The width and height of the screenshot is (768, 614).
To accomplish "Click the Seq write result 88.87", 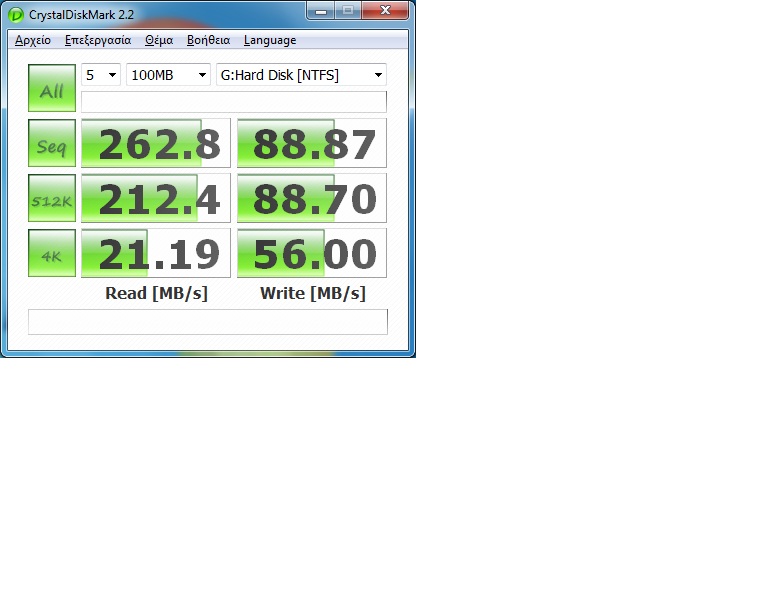I will point(312,143).
